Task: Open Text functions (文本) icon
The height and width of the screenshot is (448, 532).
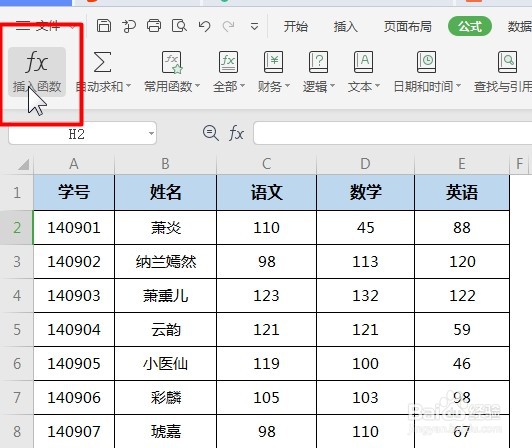Action: coord(363,62)
